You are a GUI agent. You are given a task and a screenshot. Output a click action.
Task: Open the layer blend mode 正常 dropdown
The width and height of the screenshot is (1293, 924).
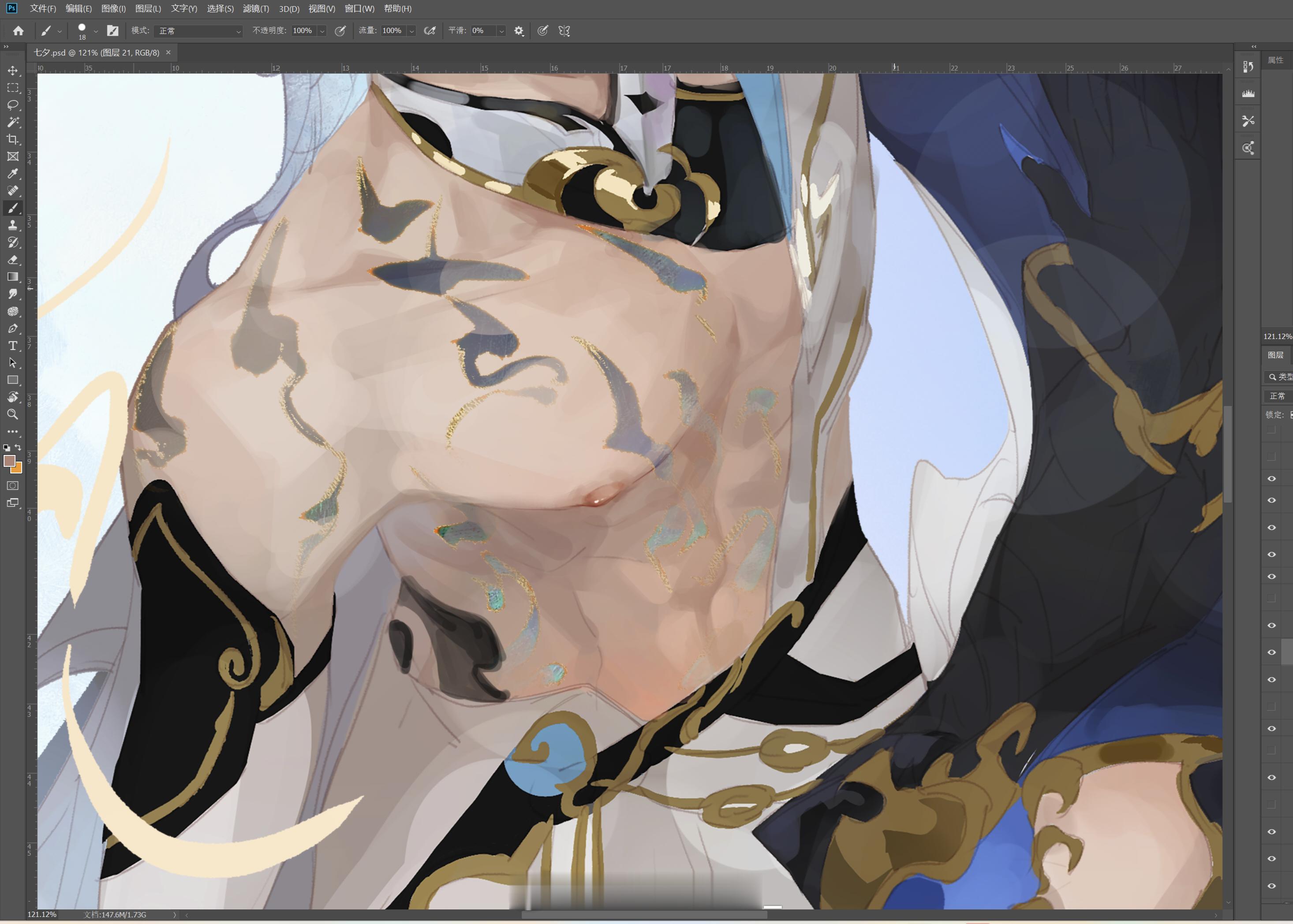click(x=1278, y=396)
